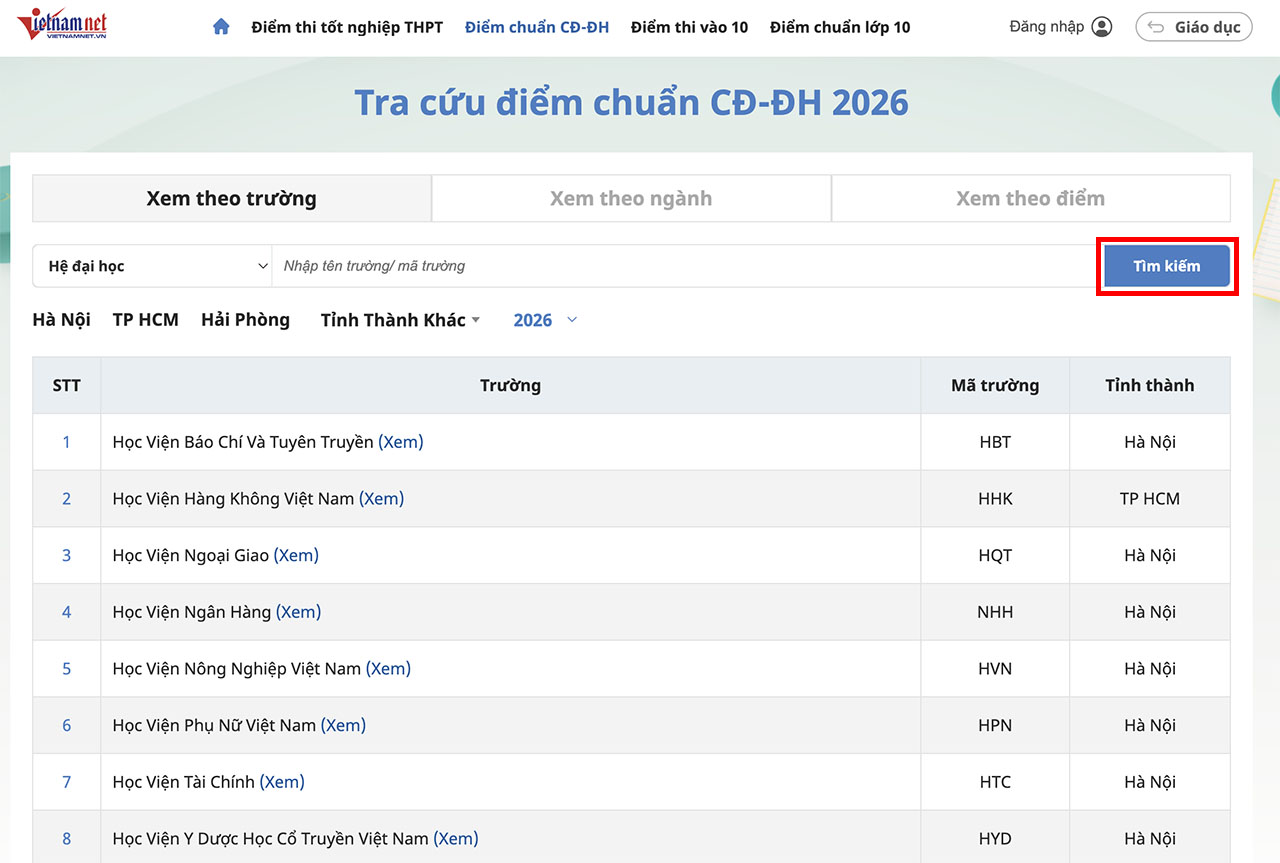
Task: Click the HYD school code cell
Action: [x=995, y=839]
